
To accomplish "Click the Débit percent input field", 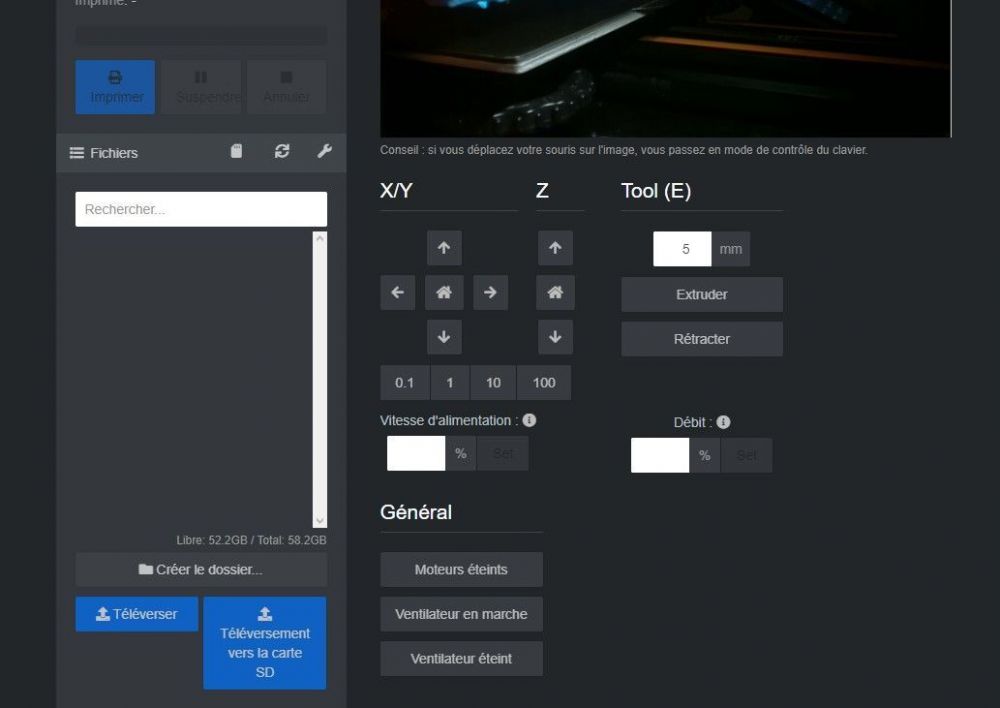I will pyautogui.click(x=660, y=455).
